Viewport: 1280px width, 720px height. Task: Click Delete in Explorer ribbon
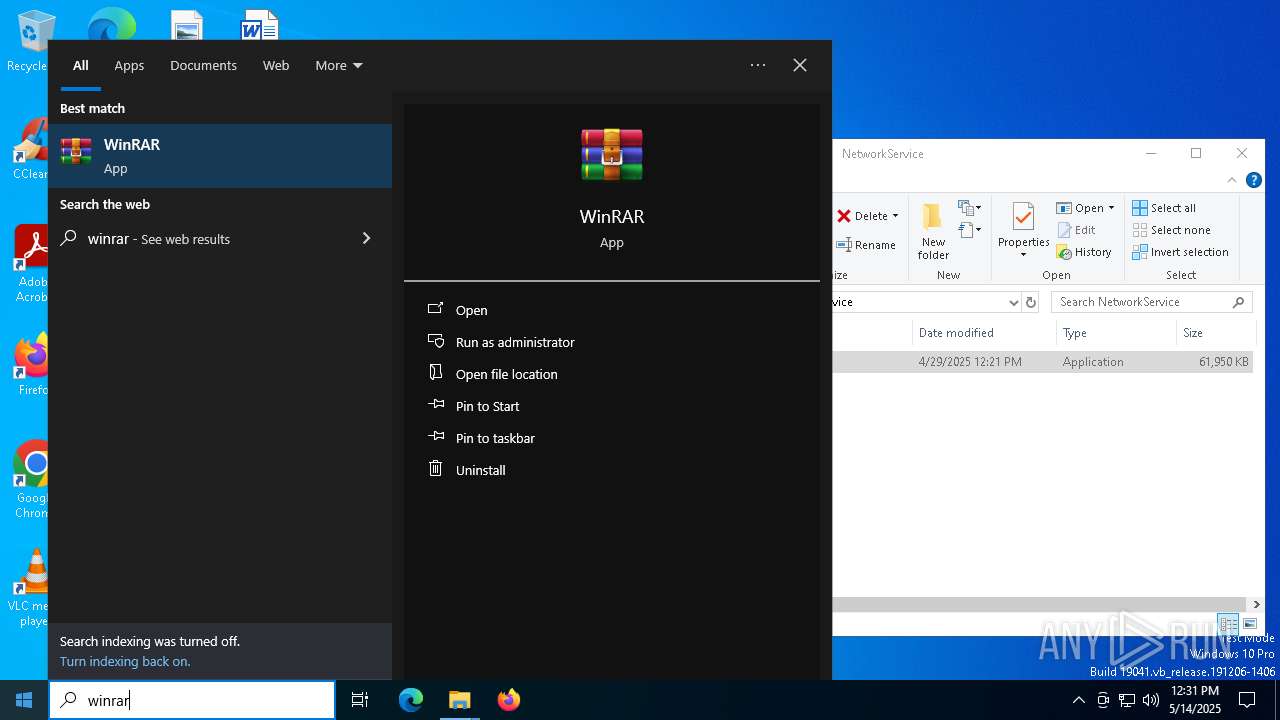(x=862, y=216)
